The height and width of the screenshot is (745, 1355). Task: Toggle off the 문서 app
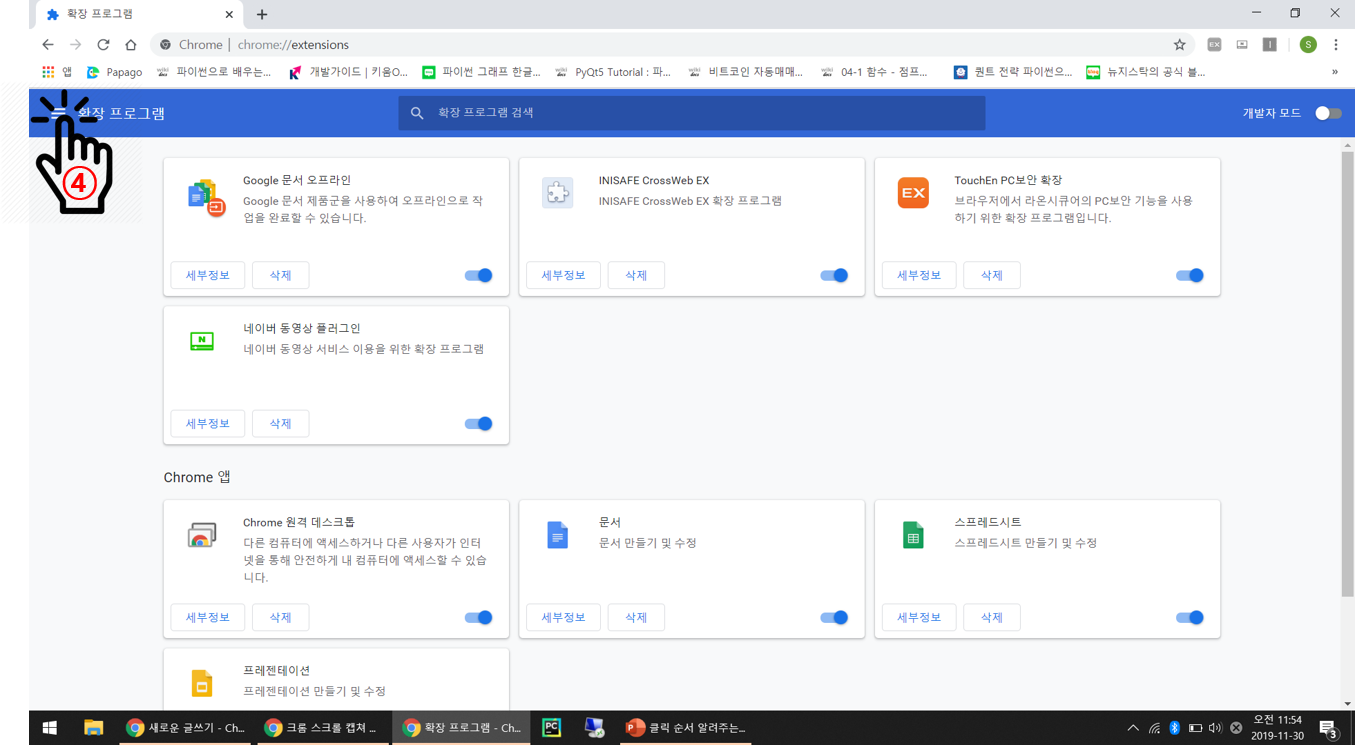[x=834, y=617]
